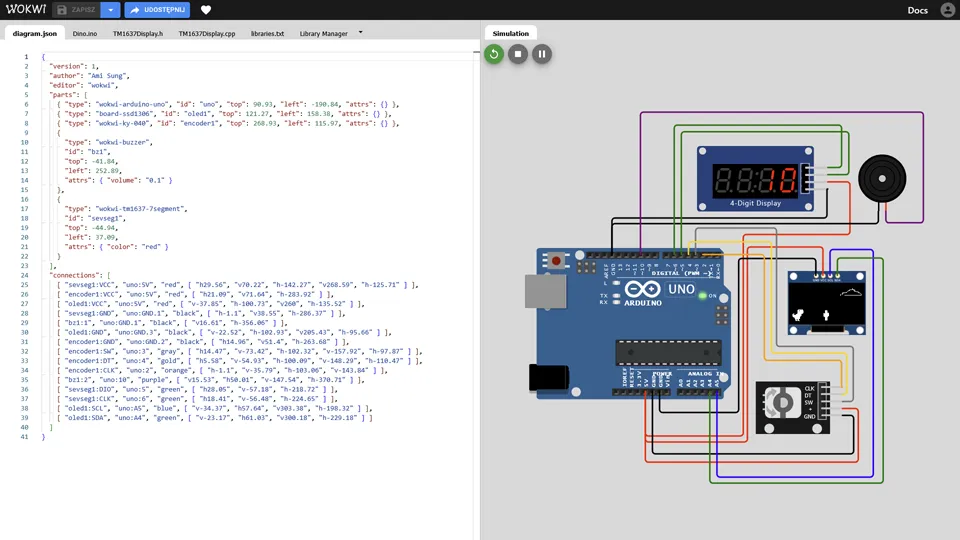Click the Udostępnij share button
This screenshot has width=960, height=540.
click(157, 10)
